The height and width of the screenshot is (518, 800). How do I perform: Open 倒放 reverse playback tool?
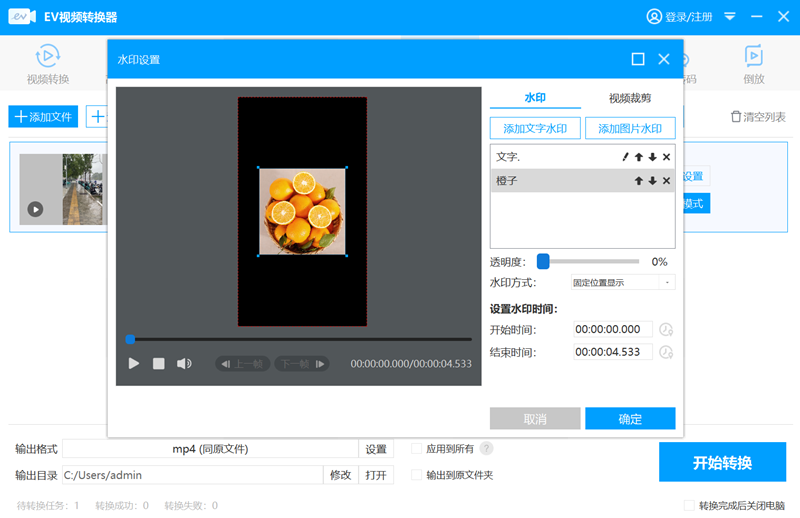(754, 64)
